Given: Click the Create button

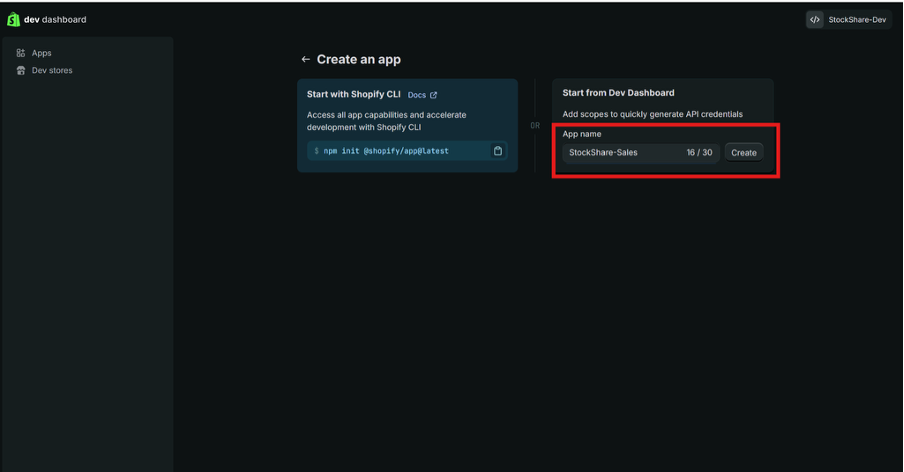Looking at the screenshot, I should pos(744,153).
